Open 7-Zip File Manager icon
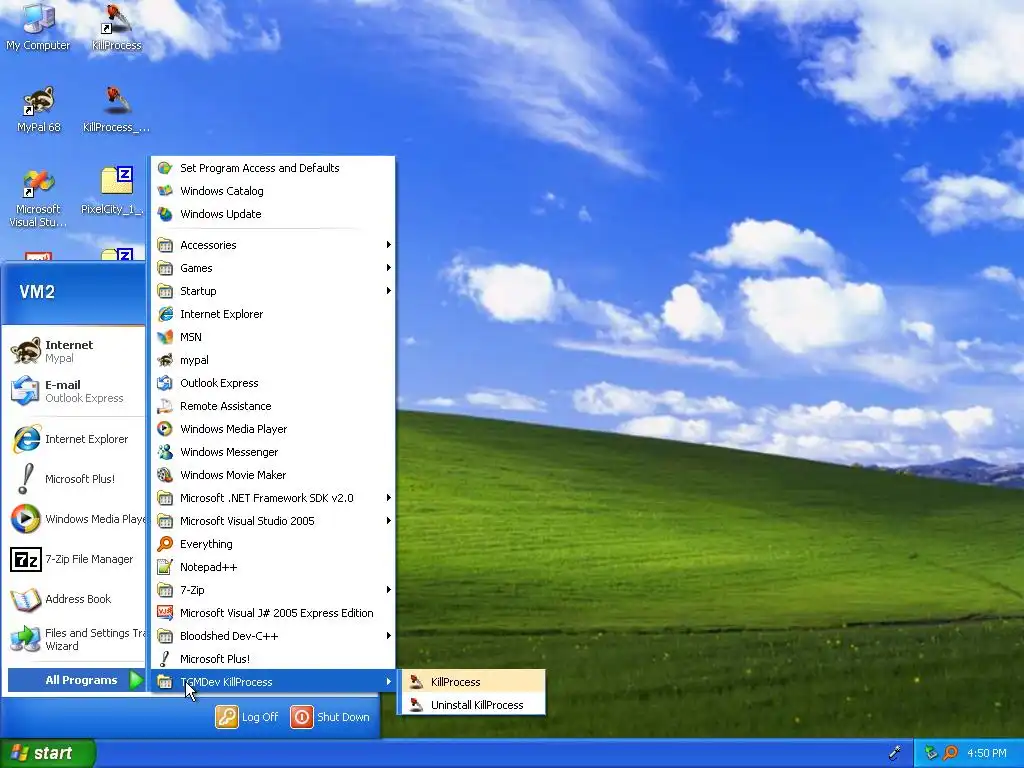 tap(25, 559)
